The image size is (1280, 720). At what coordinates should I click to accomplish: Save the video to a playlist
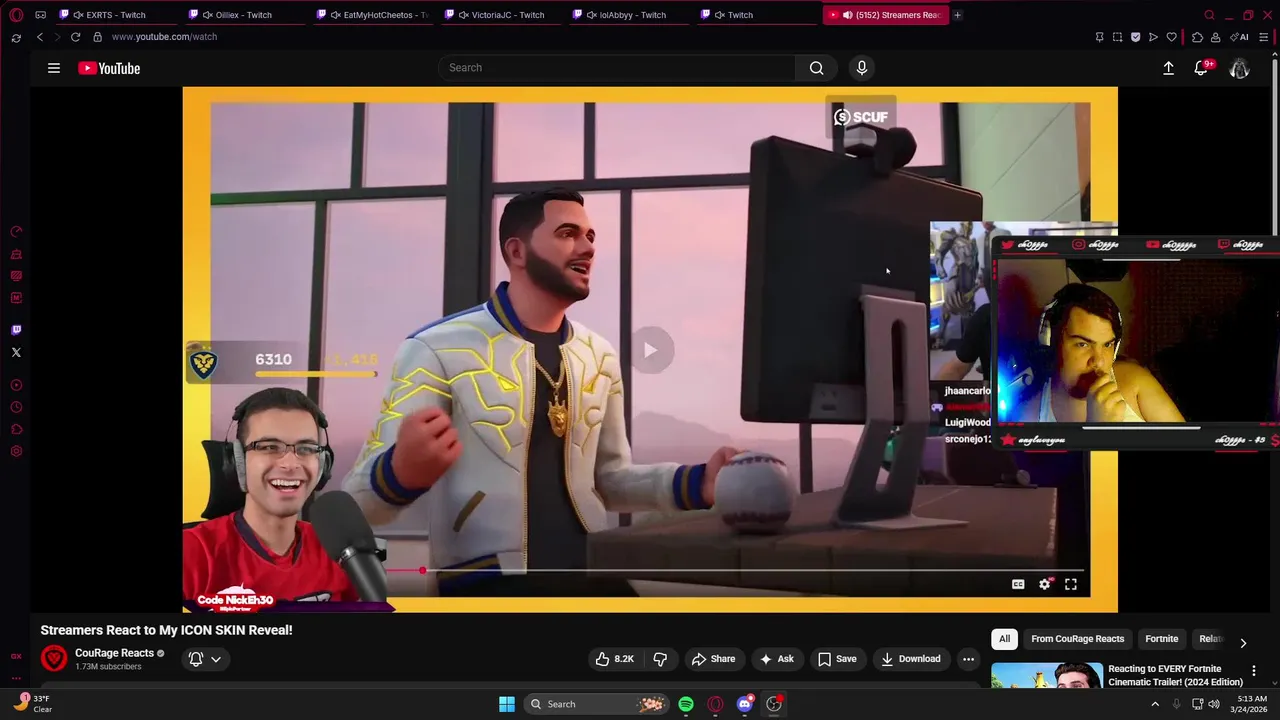837,659
